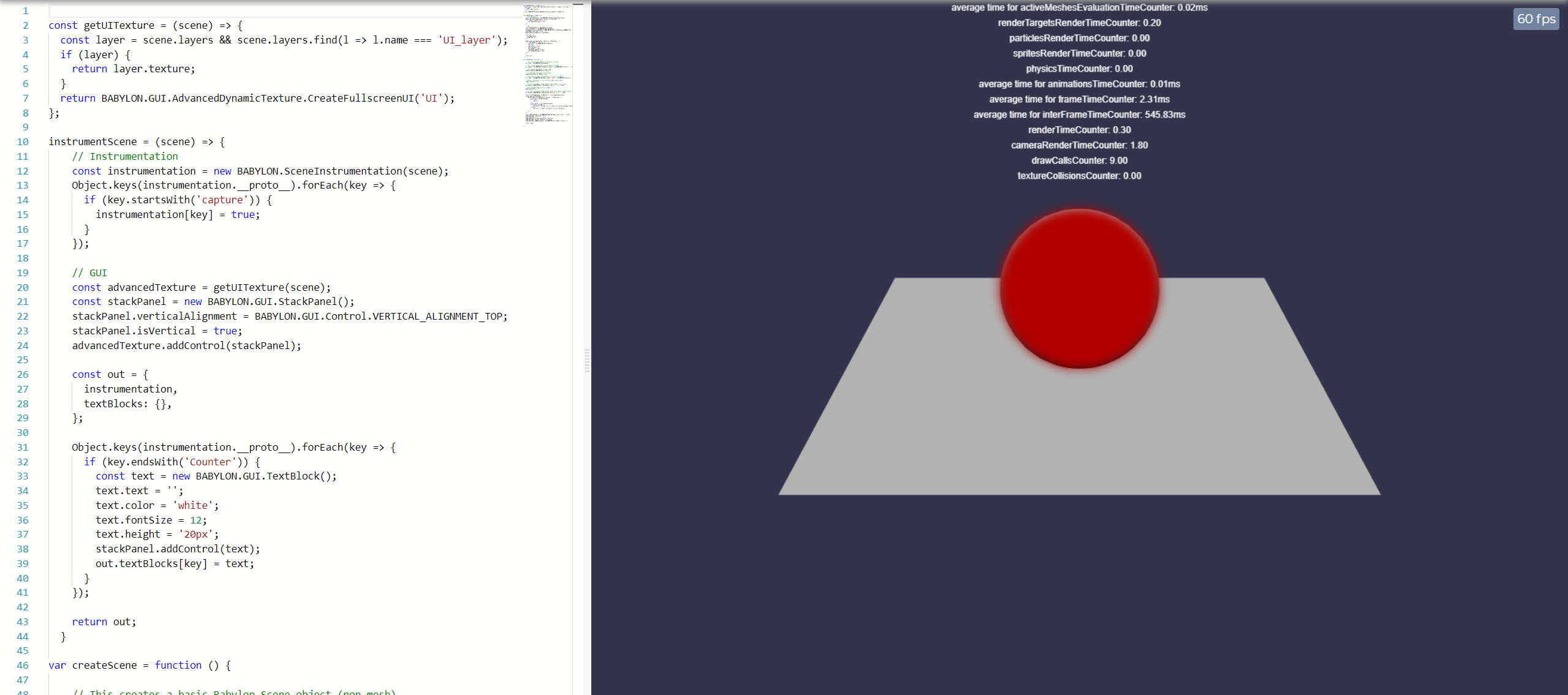Click the '// GUI' comment line
This screenshot has width=1568, height=695.
click(x=89, y=272)
